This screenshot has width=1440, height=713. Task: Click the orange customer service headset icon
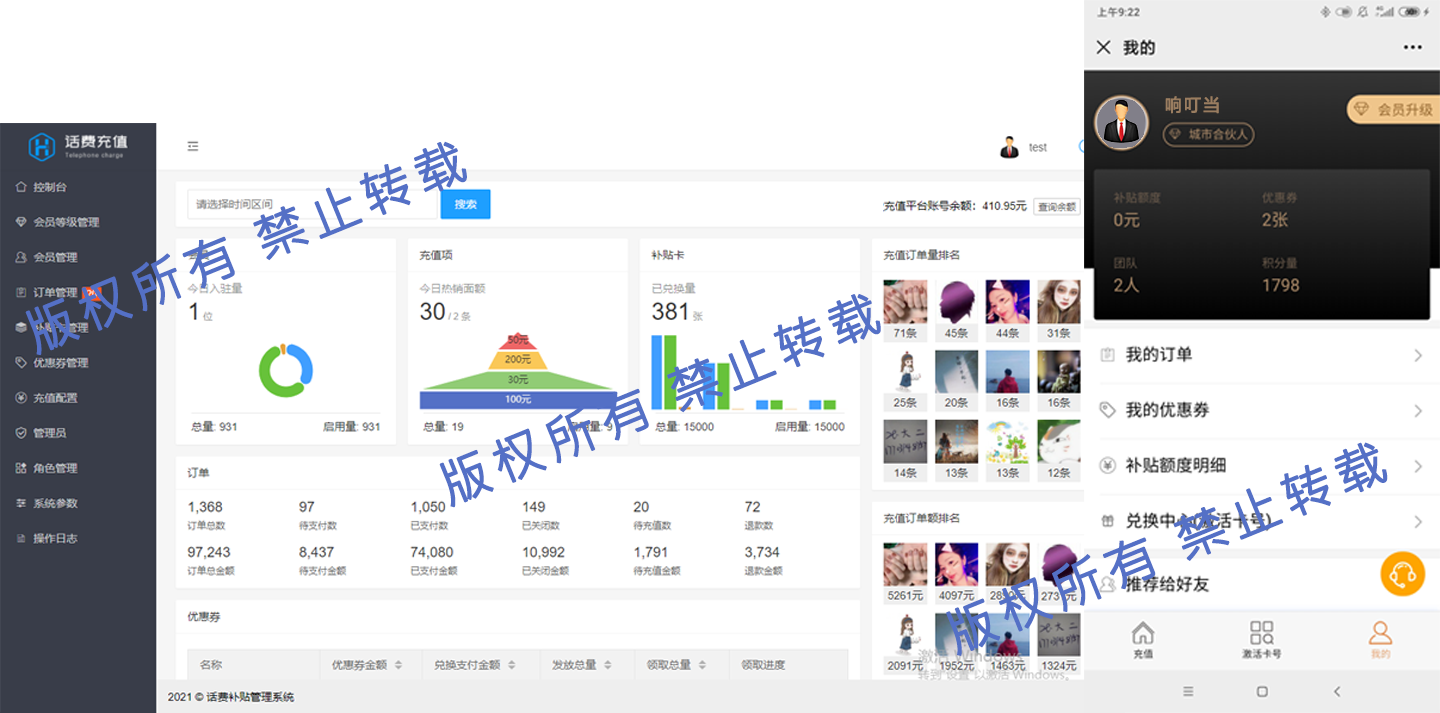click(x=1402, y=574)
